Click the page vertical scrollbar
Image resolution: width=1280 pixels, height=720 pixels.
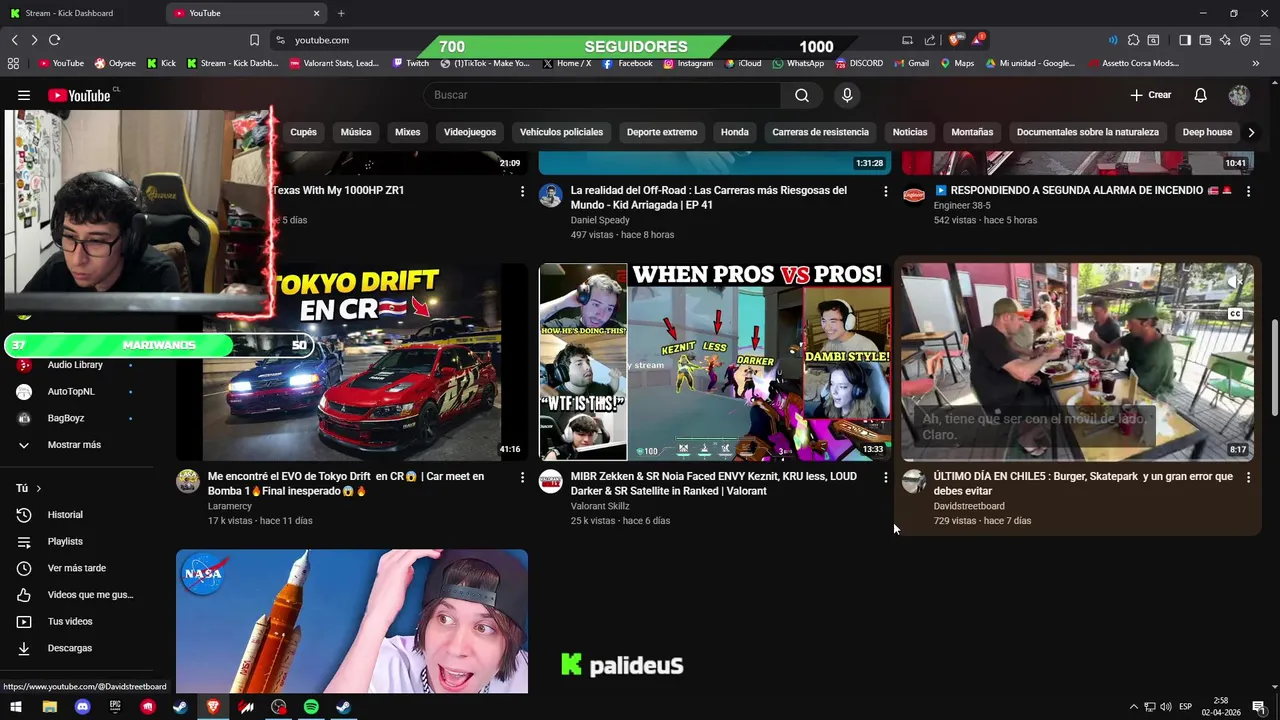click(x=1274, y=367)
